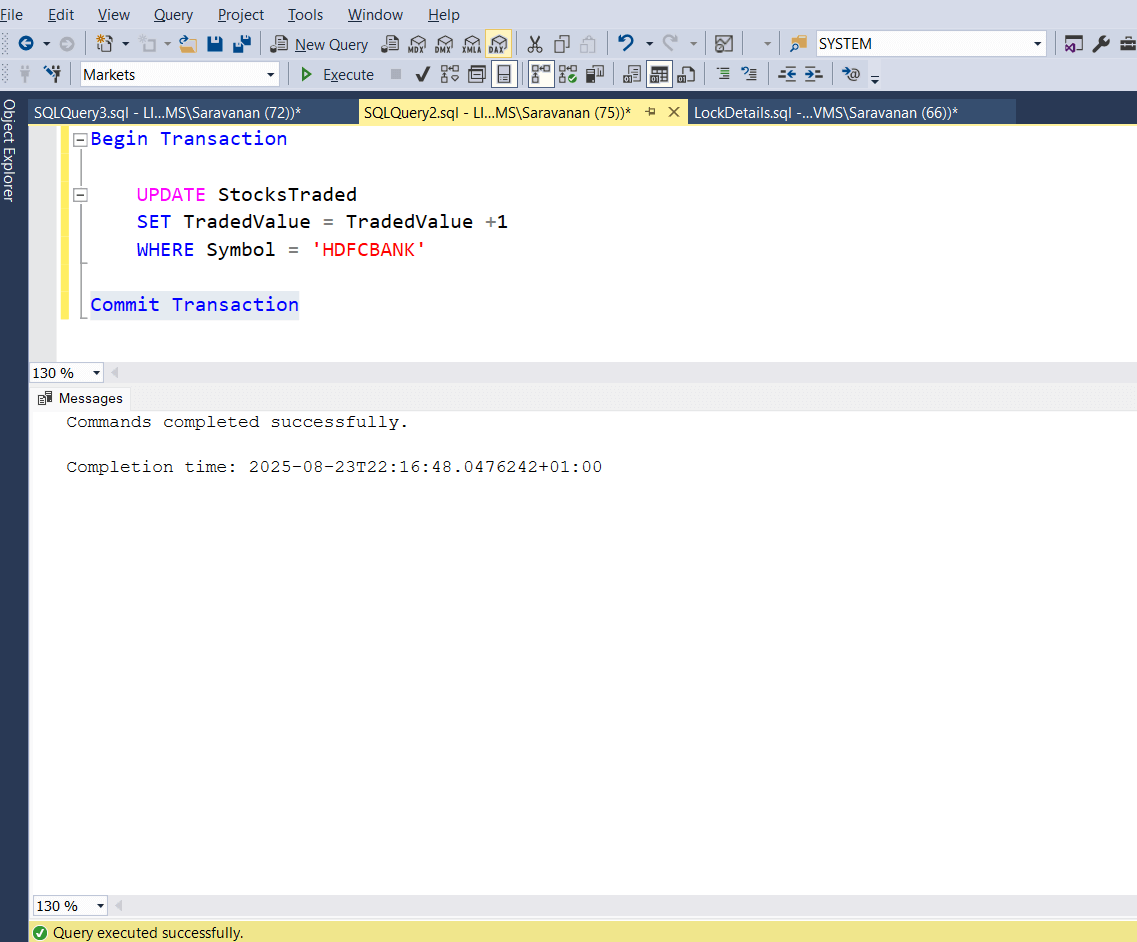Open the Window menu
Viewport: 1137px width, 942px height.
pos(375,15)
